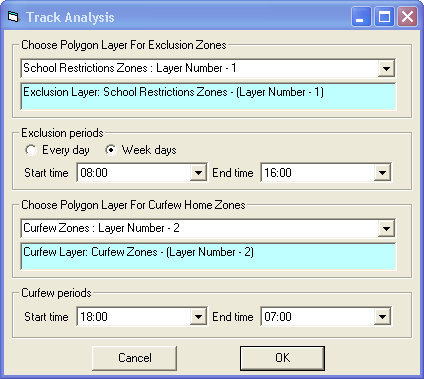The width and height of the screenshot is (424, 379).
Task: Open the curfew zone layer dropdown arrow
Action: (x=386, y=229)
